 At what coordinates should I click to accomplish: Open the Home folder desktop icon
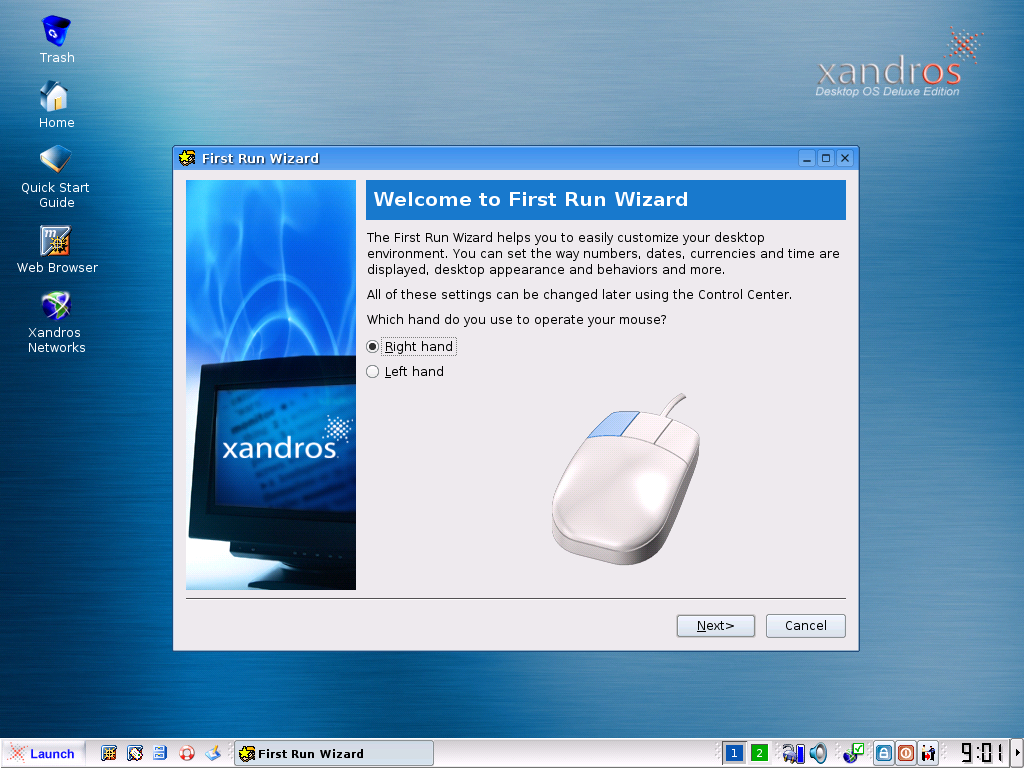point(56,104)
